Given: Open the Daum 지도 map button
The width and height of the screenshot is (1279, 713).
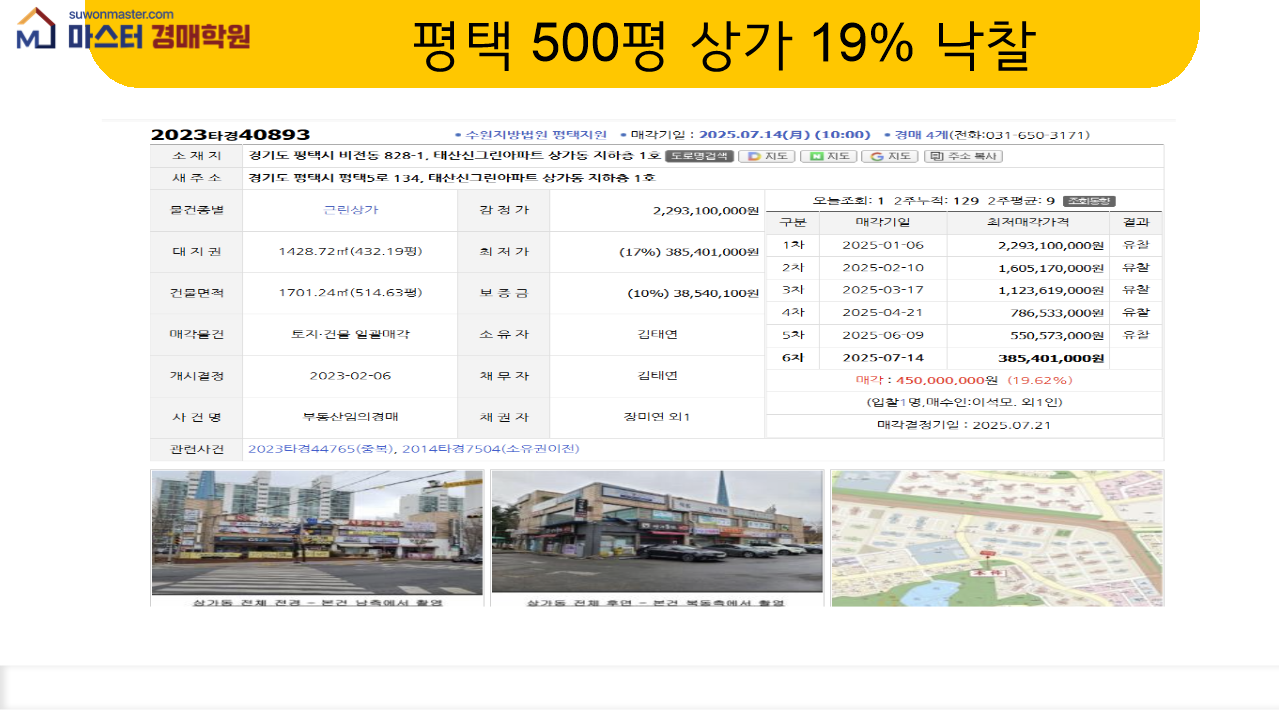Looking at the screenshot, I should [x=766, y=156].
